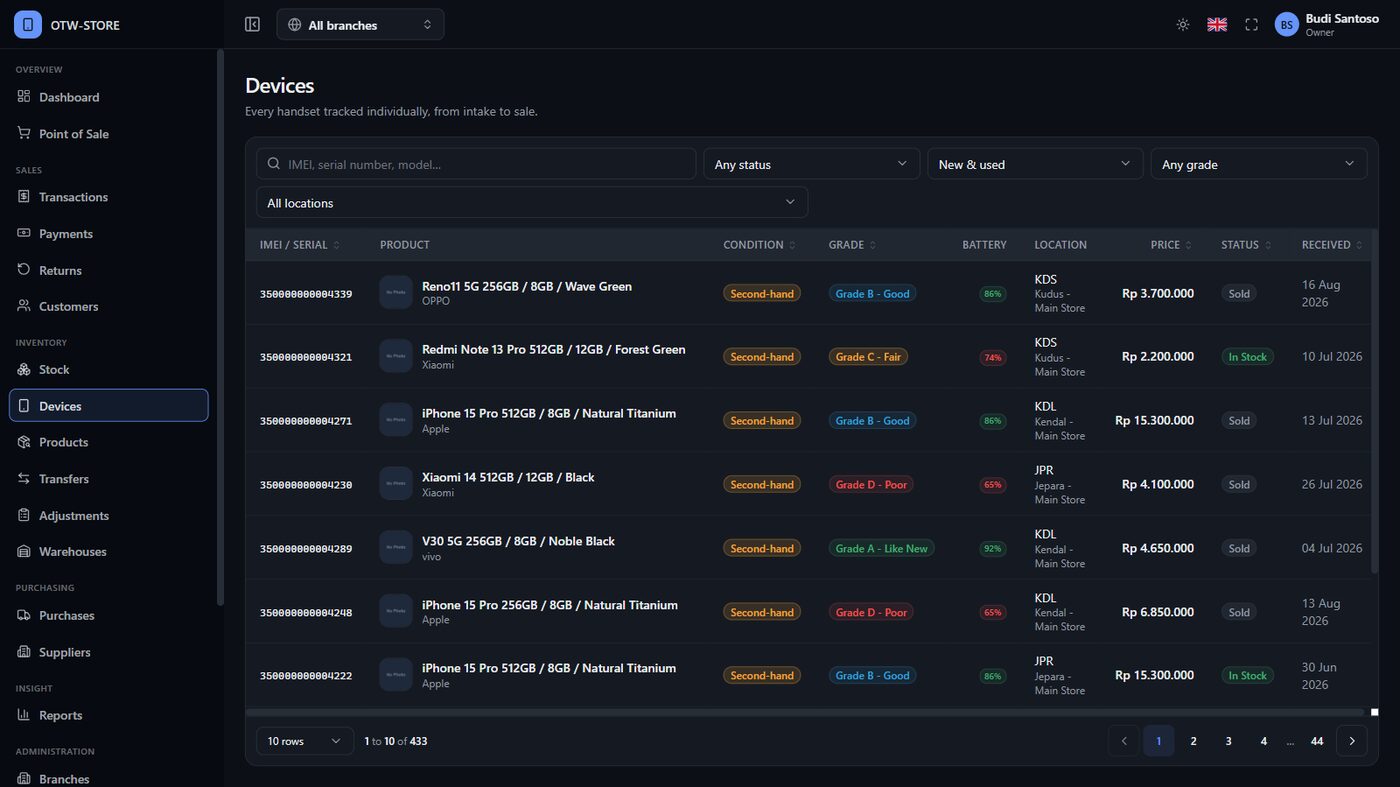Screen dimensions: 1400x787
Task: Open All branches selector
Action: pos(360,25)
